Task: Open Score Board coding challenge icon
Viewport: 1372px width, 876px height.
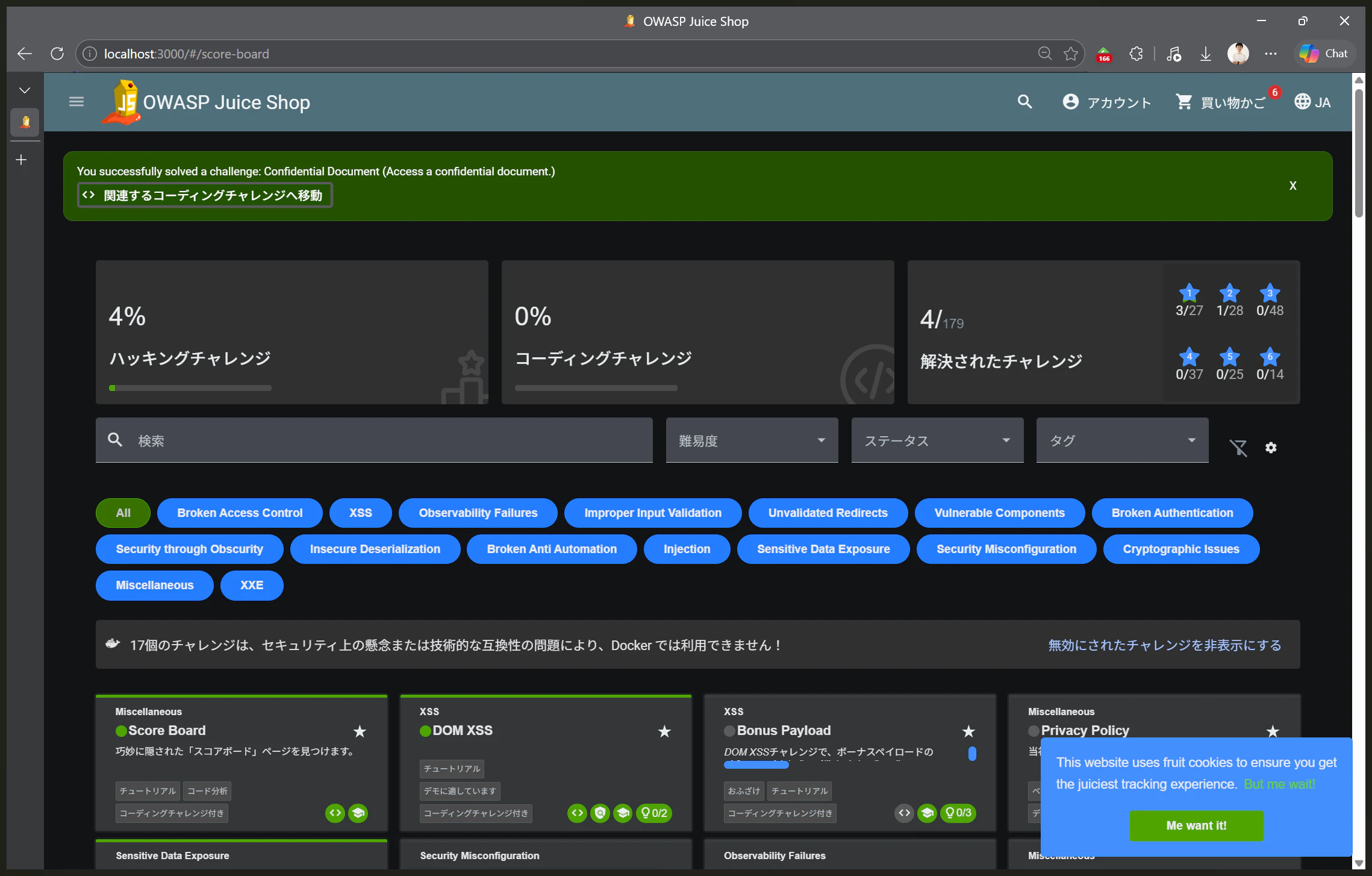Action: tap(335, 813)
